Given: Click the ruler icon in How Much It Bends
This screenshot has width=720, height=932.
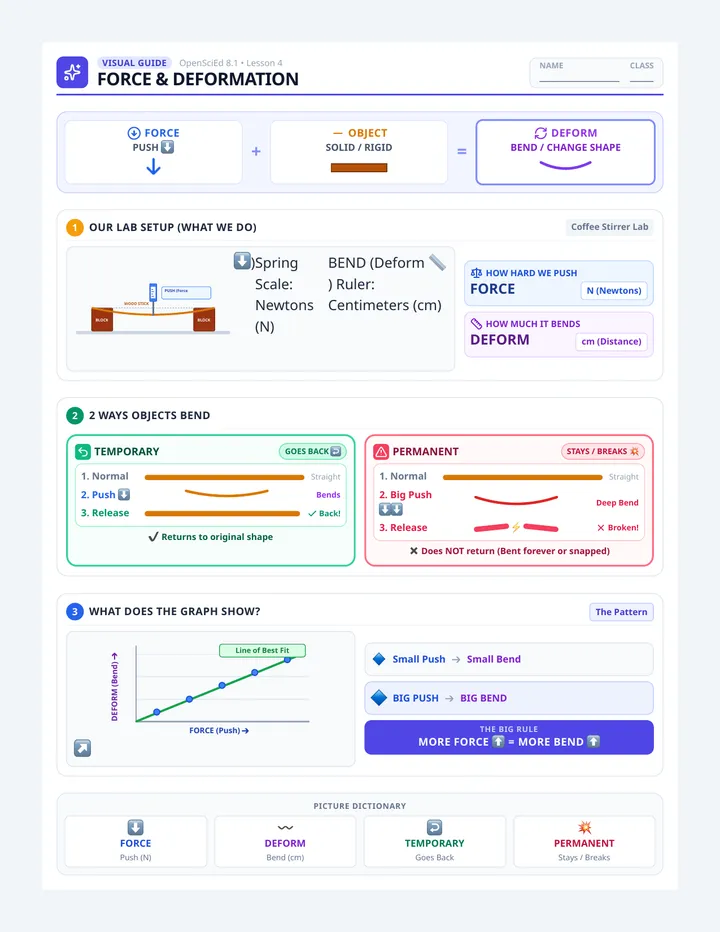Looking at the screenshot, I should tap(476, 324).
